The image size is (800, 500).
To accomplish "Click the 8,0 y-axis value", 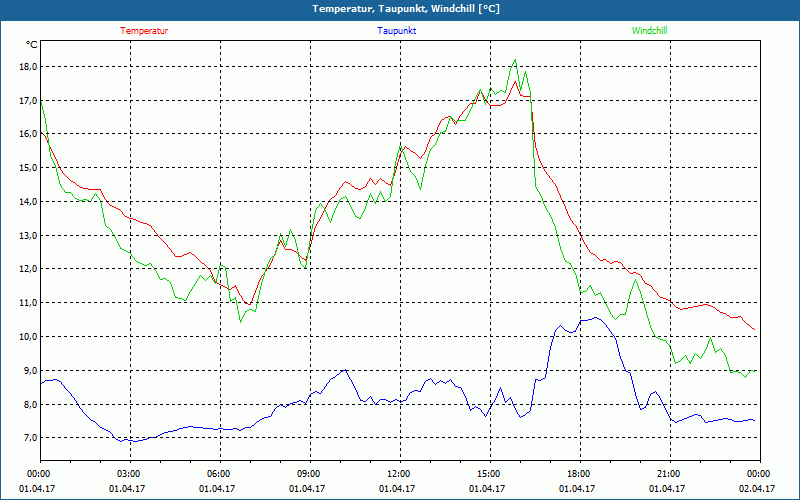I will click(x=30, y=404).
